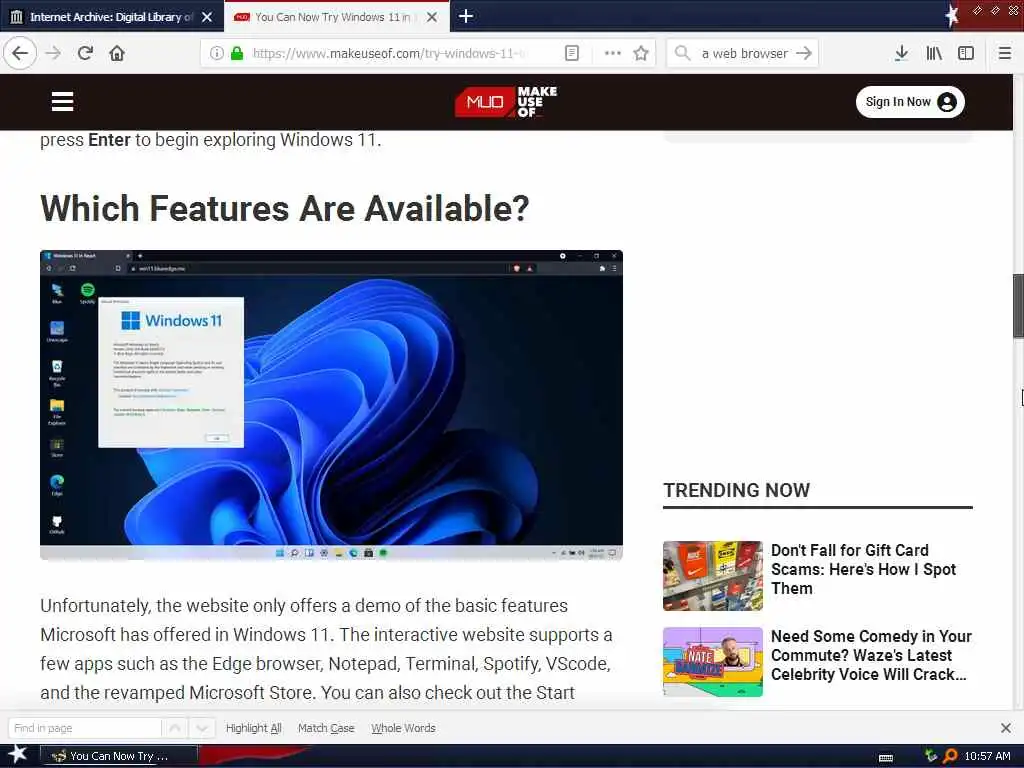Image resolution: width=1024 pixels, height=768 pixels.
Task: Open the Waze comedy voice thumbnail
Action: 712,662
